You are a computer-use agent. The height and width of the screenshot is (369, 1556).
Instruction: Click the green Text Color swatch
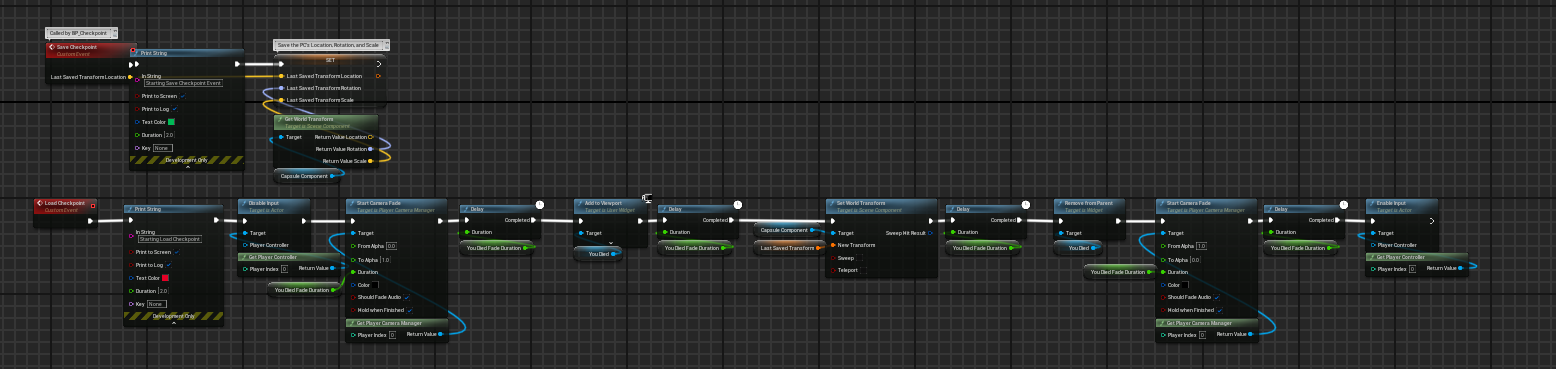pyautogui.click(x=171, y=122)
